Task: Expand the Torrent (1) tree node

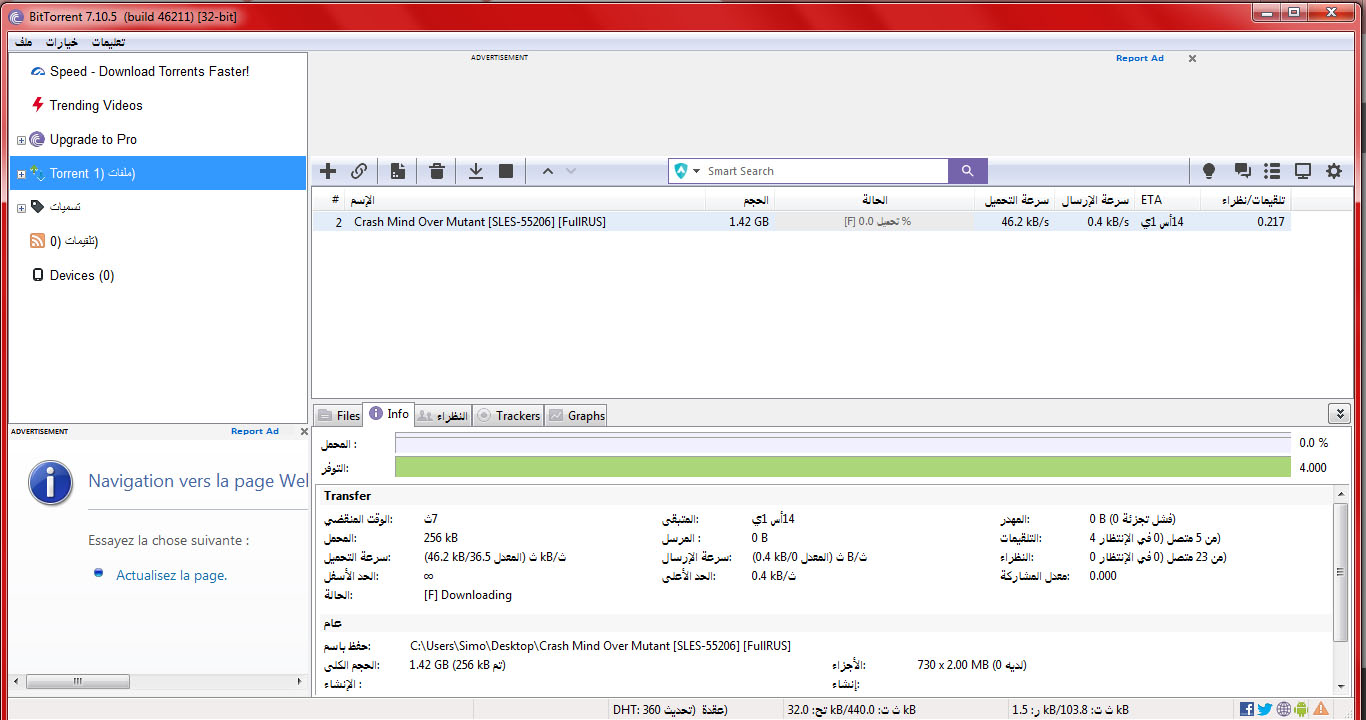Action: [x=21, y=174]
